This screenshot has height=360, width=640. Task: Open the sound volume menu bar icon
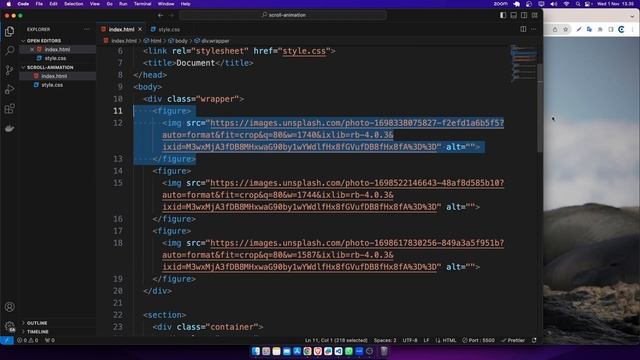pyautogui.click(x=554, y=4)
